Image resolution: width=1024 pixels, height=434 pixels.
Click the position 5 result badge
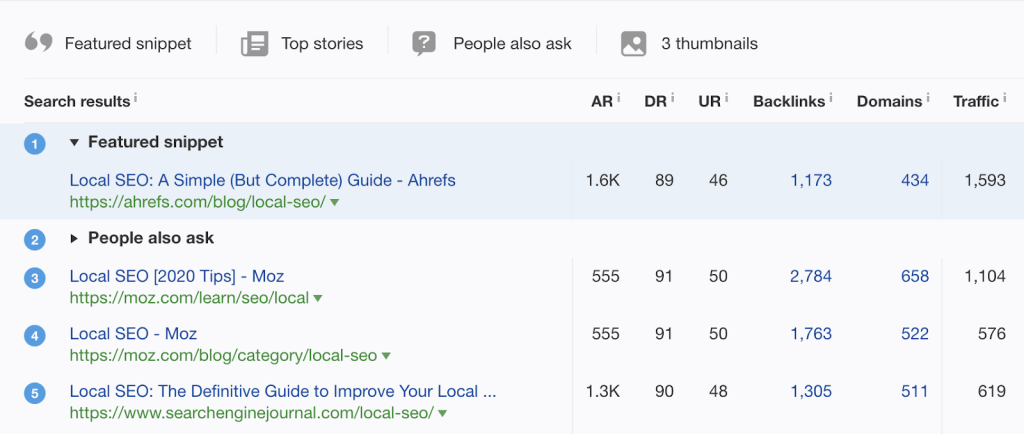click(35, 393)
